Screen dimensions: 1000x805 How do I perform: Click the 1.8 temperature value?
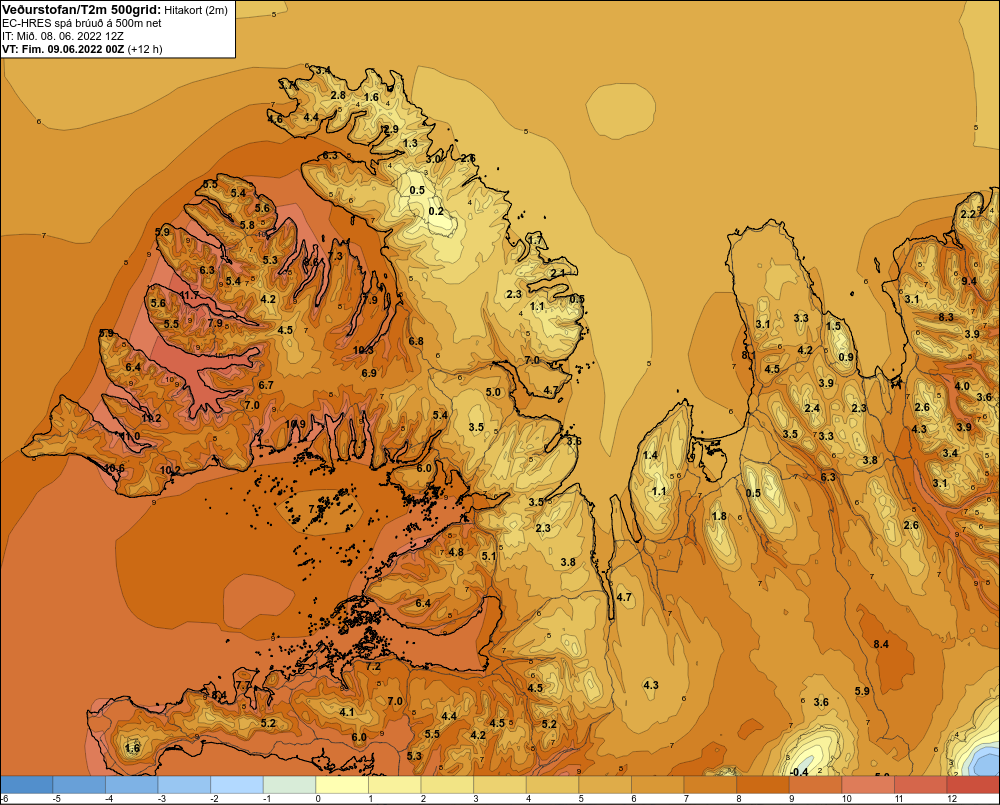pos(719,517)
